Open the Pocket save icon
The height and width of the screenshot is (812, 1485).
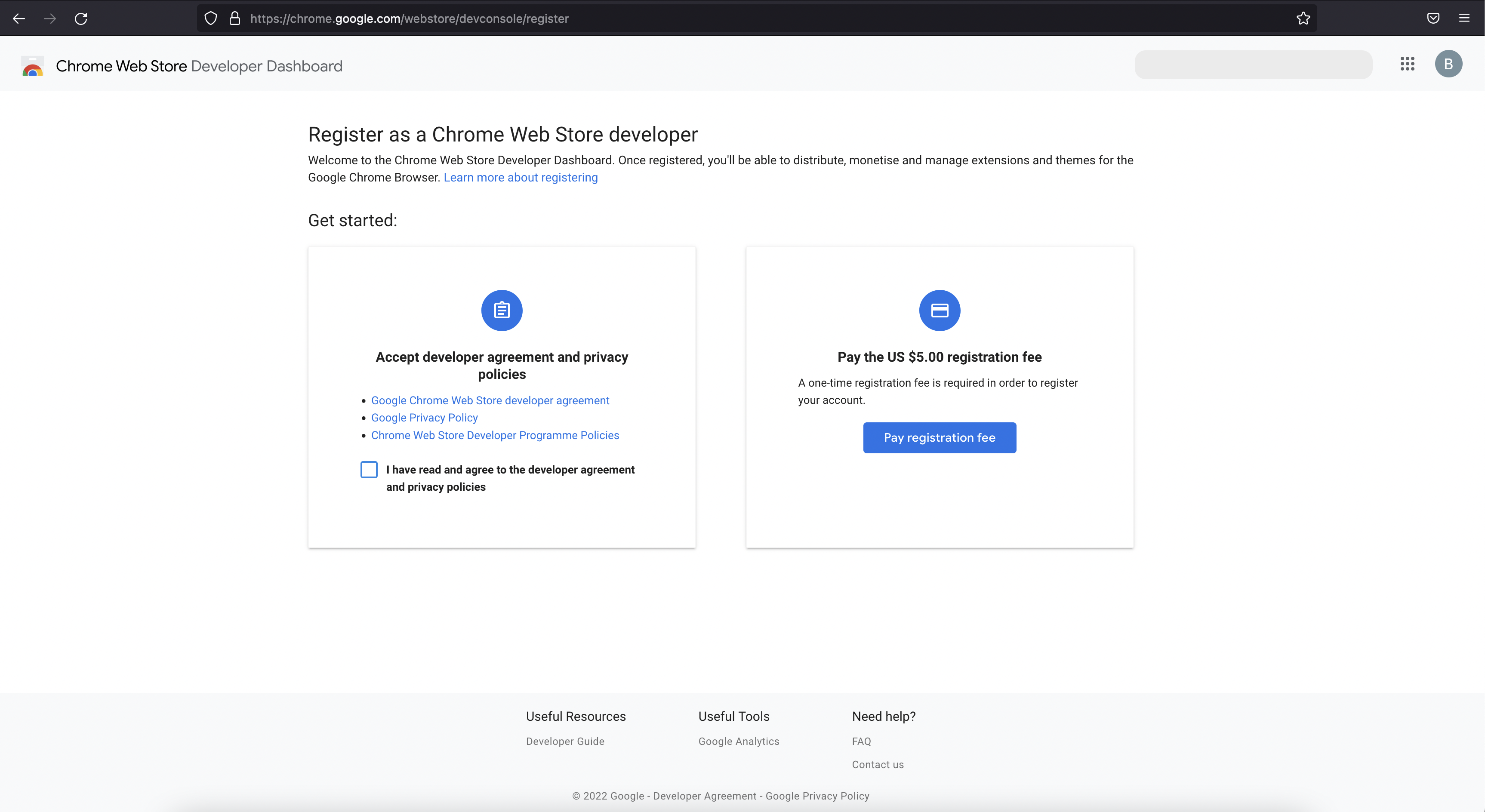point(1433,18)
